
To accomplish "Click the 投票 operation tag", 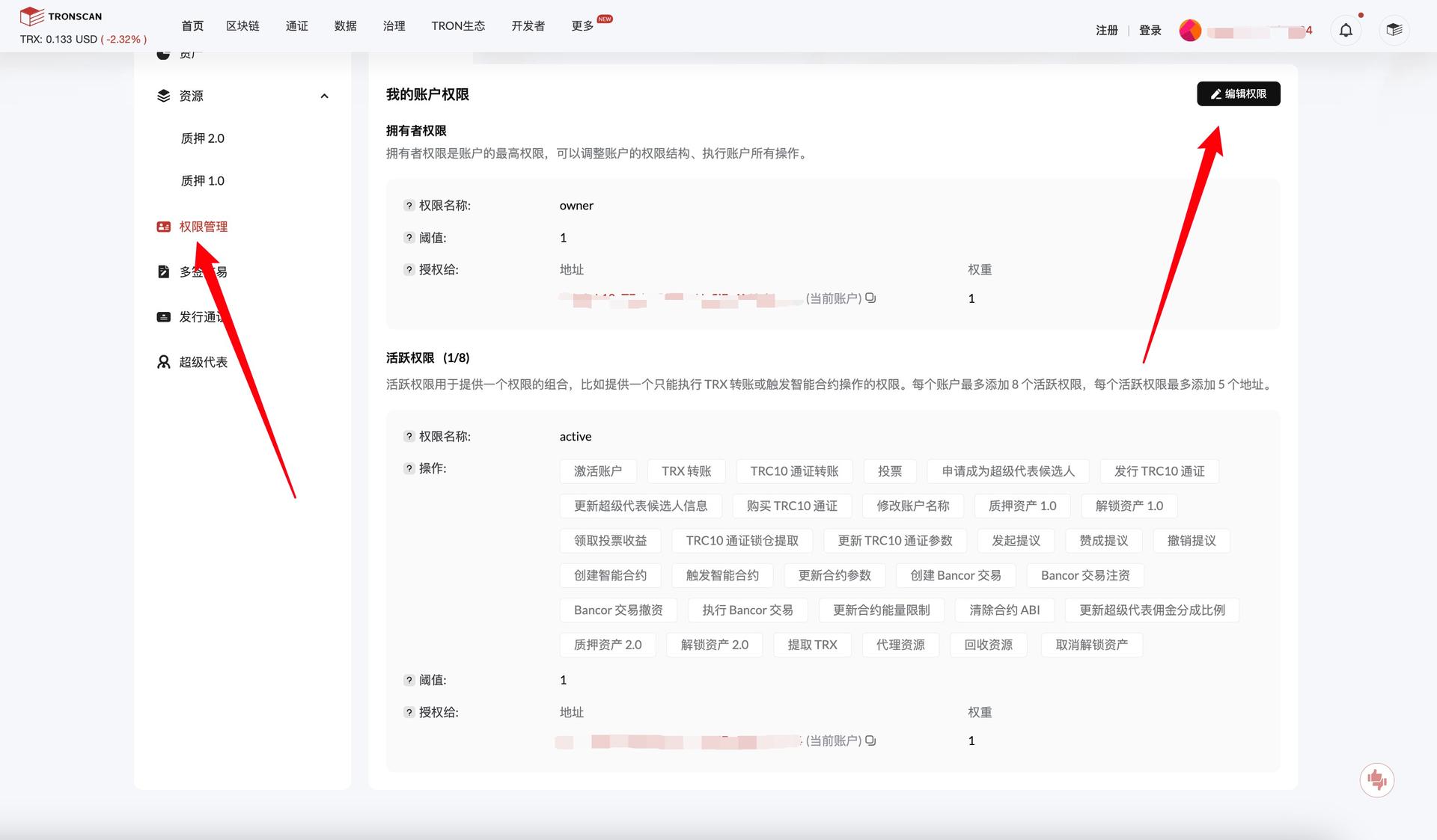I will tap(890, 471).
